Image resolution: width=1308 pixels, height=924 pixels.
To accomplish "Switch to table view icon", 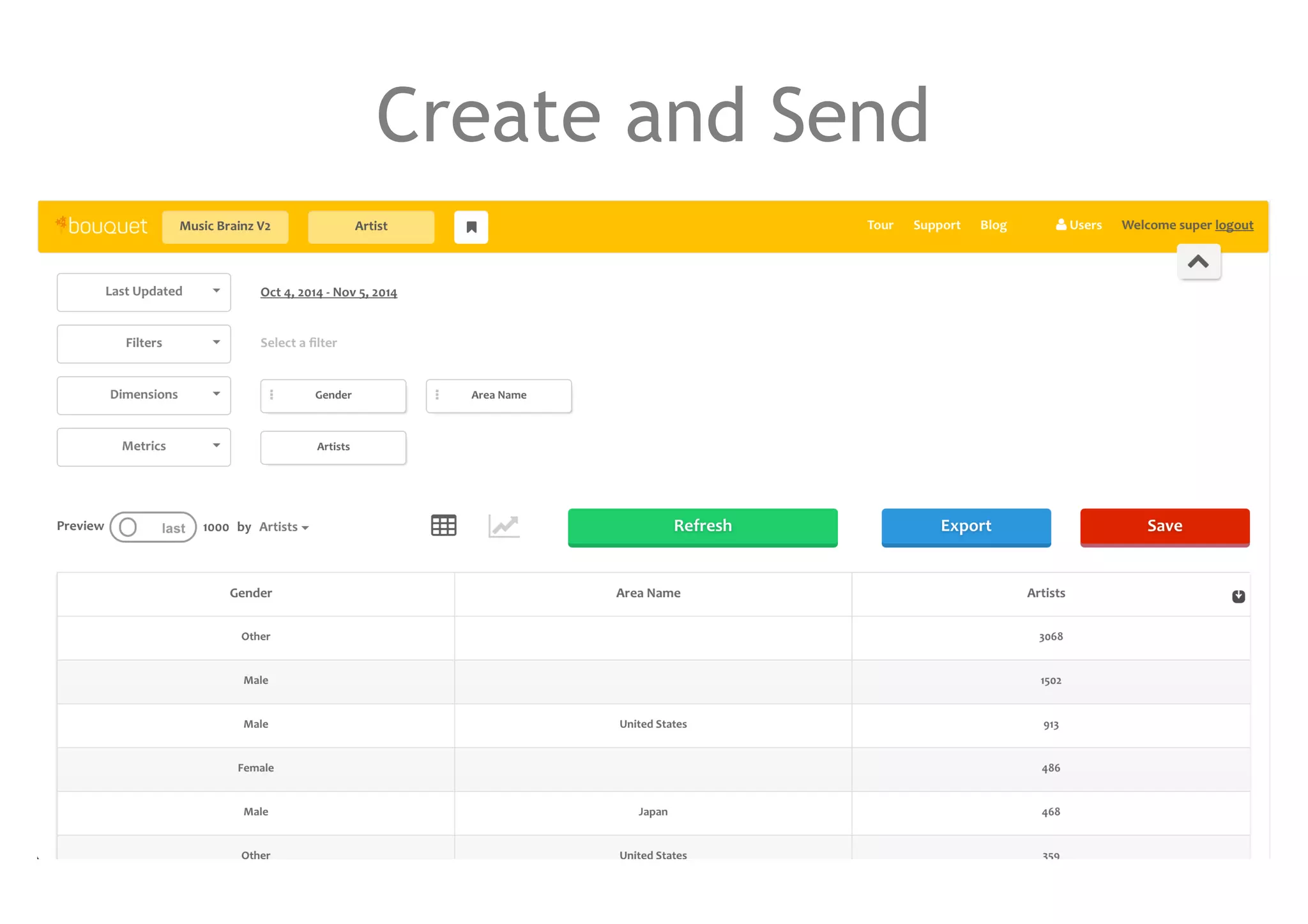I will 443,526.
